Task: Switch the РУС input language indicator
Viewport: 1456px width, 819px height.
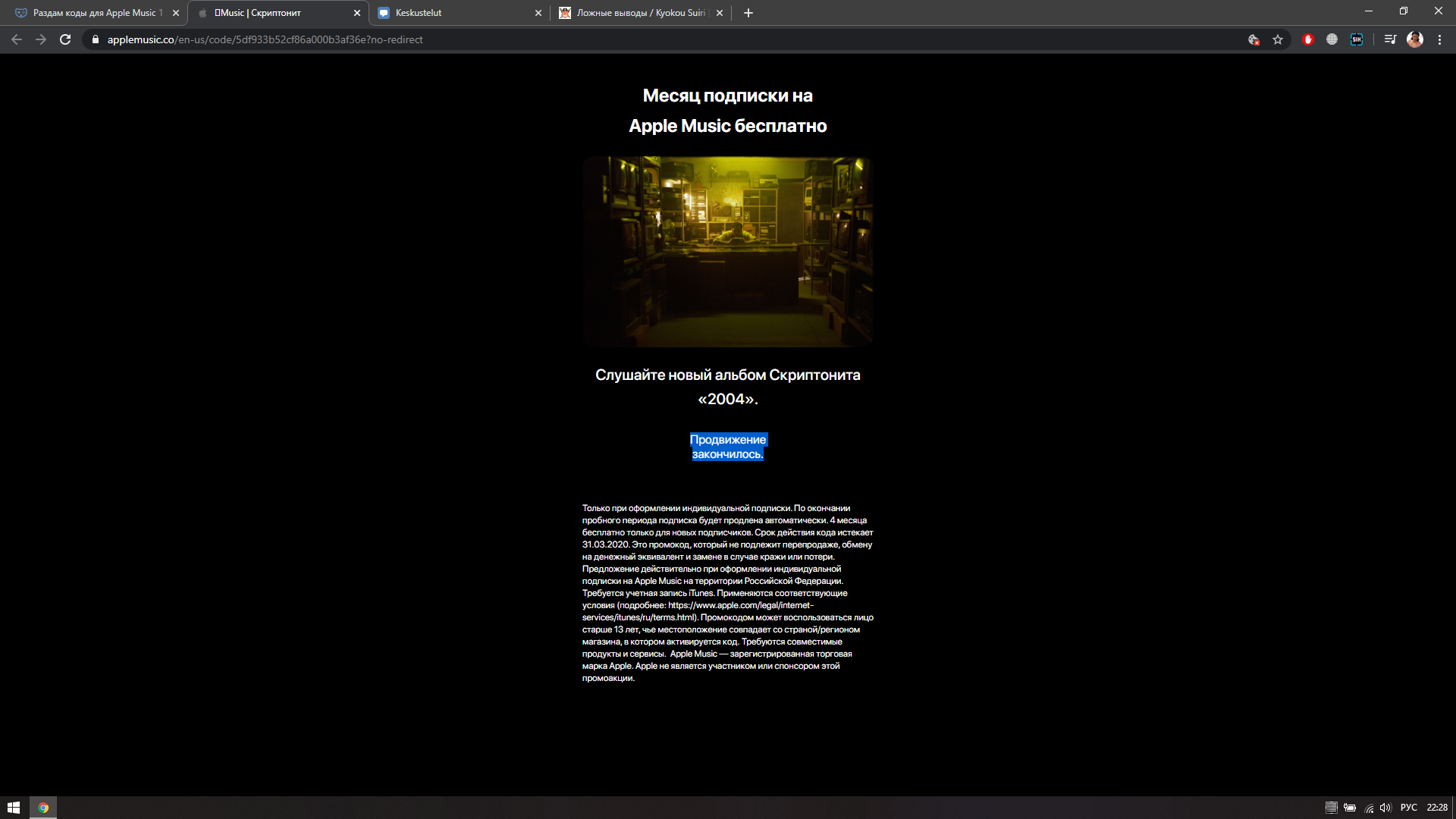Action: (x=1409, y=808)
